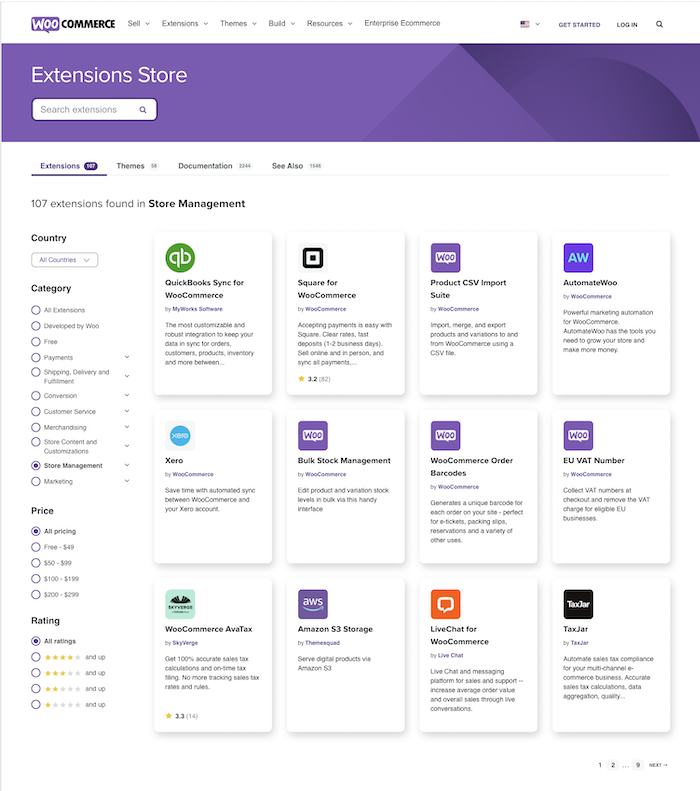Open the All Countries dropdown

[x=65, y=260]
